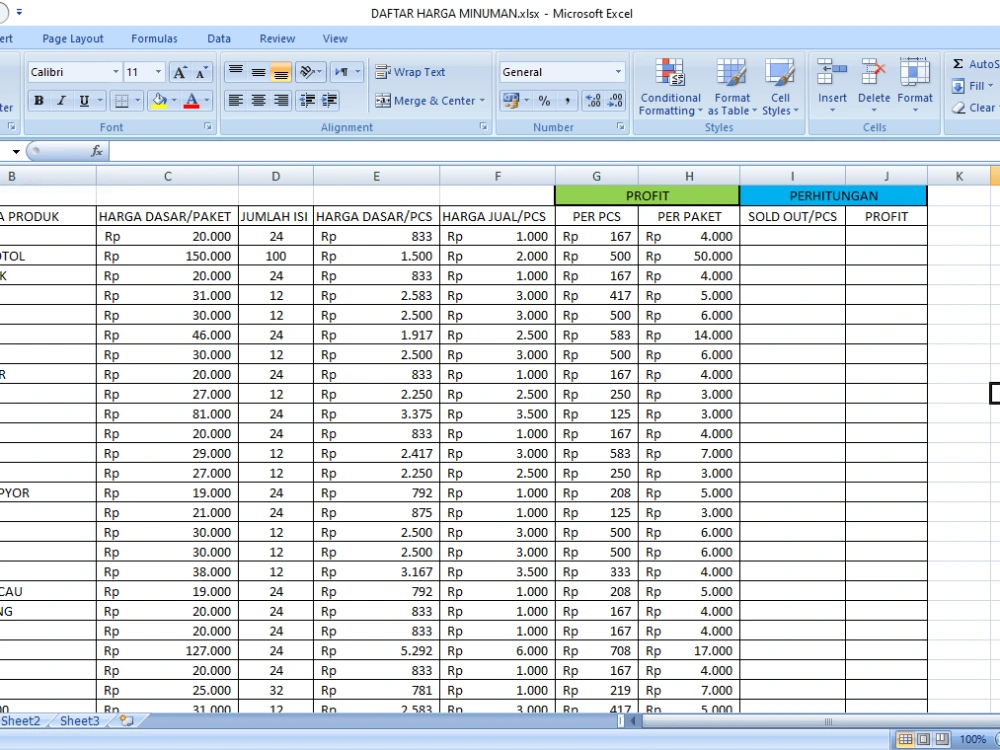Click the 100% zoom level

[x=973, y=739]
